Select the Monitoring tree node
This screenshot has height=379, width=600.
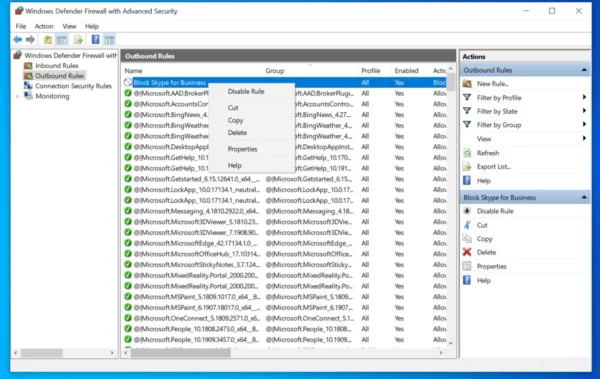[52, 96]
